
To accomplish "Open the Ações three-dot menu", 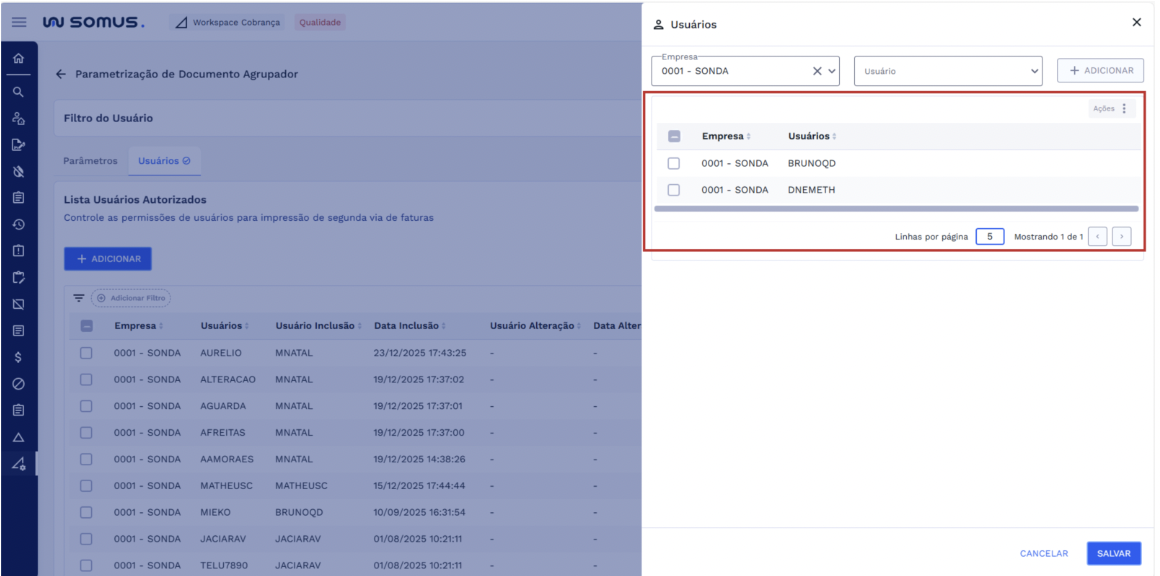I will pyautogui.click(x=1123, y=109).
